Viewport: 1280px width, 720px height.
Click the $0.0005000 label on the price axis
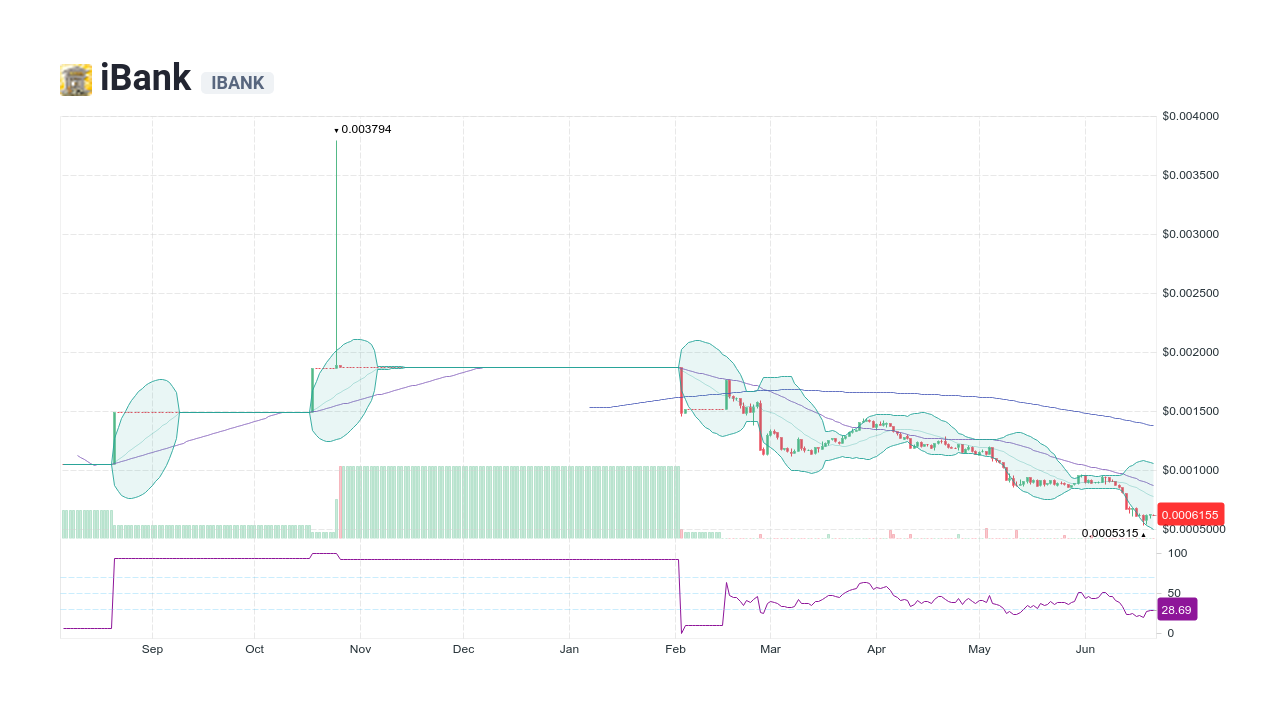point(1192,529)
